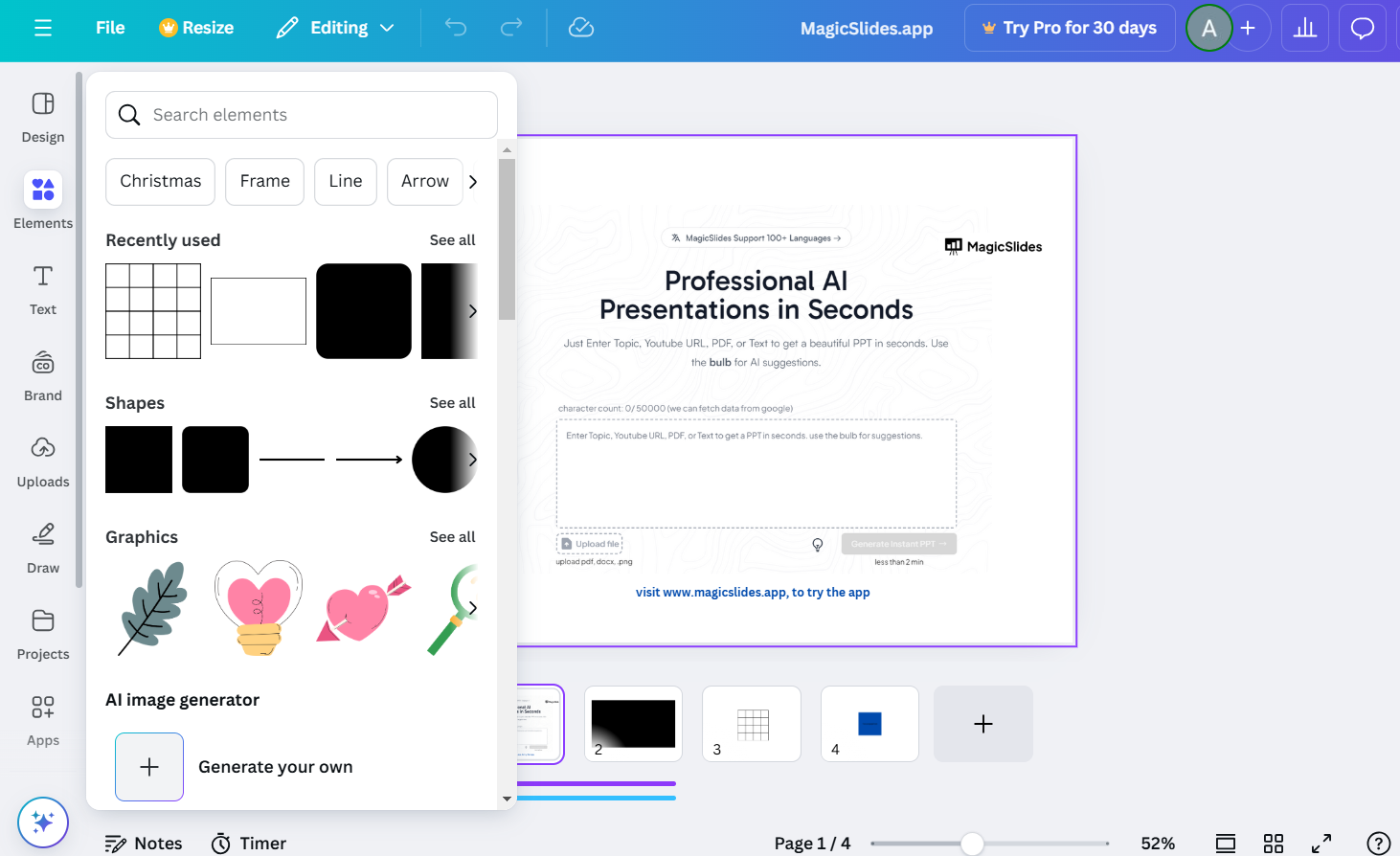Screen dimensions: 1400x856
Task: Select page 2 thumbnail
Action: [x=633, y=724]
